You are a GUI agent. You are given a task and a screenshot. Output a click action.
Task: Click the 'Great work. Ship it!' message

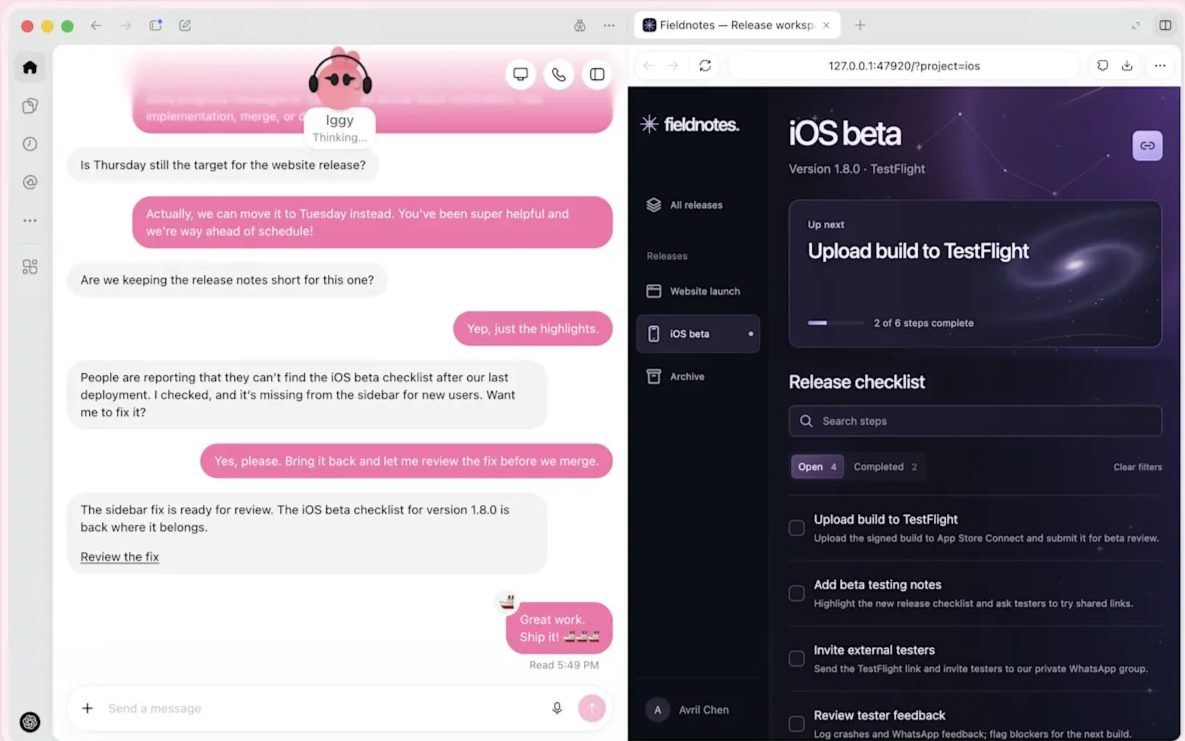[x=559, y=628]
